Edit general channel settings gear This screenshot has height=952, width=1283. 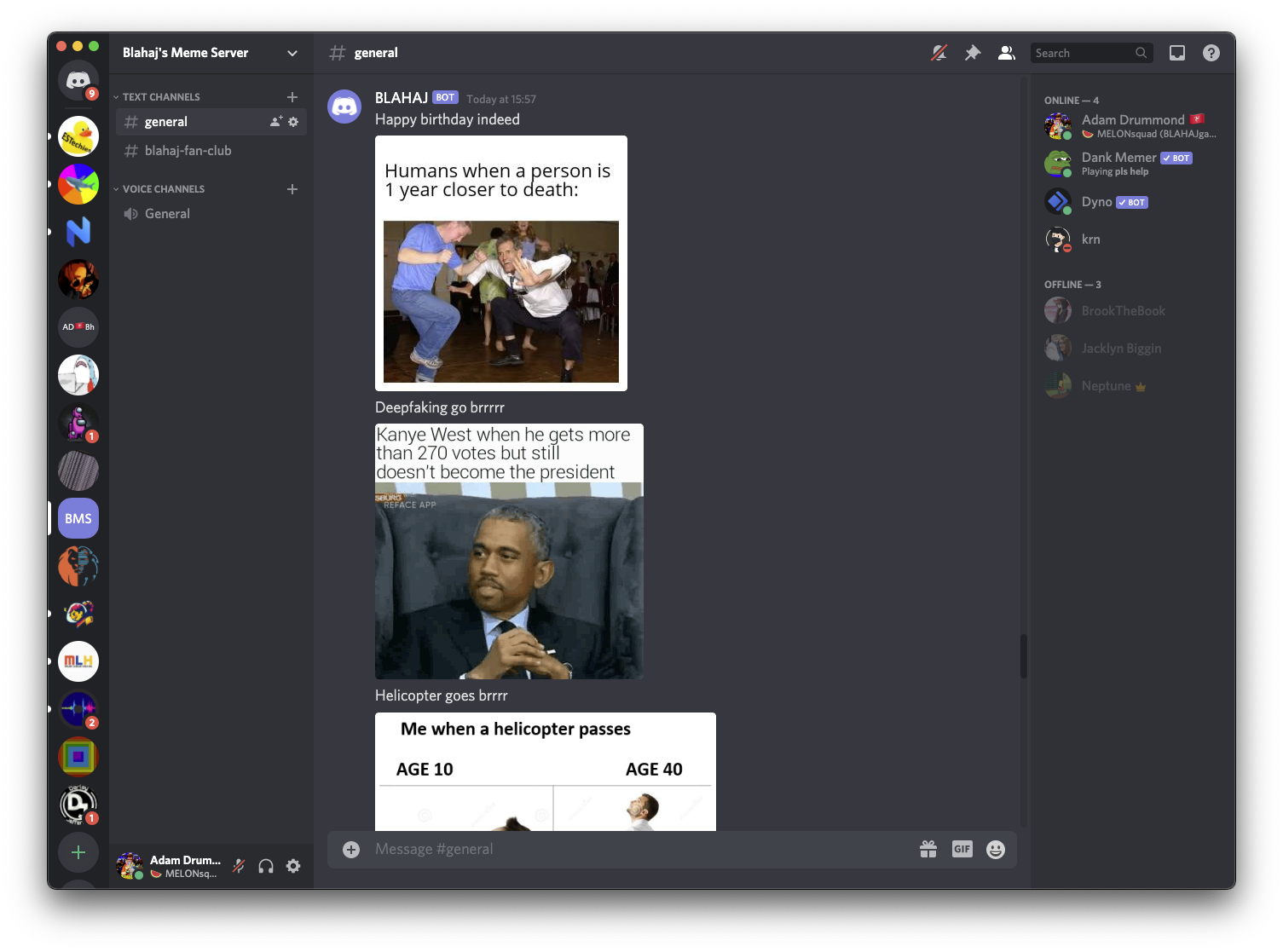tap(293, 122)
